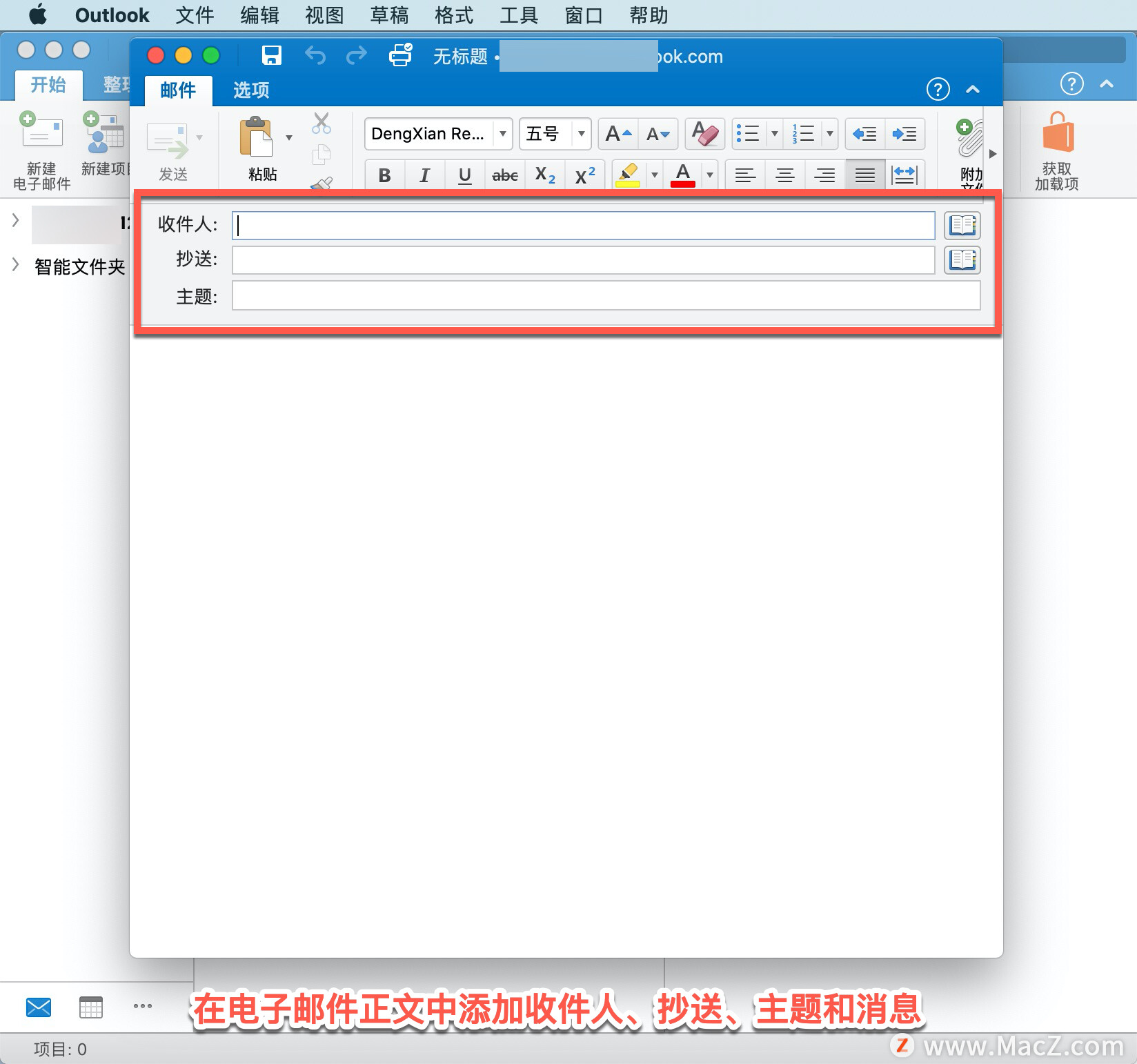Clear formatting with eraser icon

(704, 134)
